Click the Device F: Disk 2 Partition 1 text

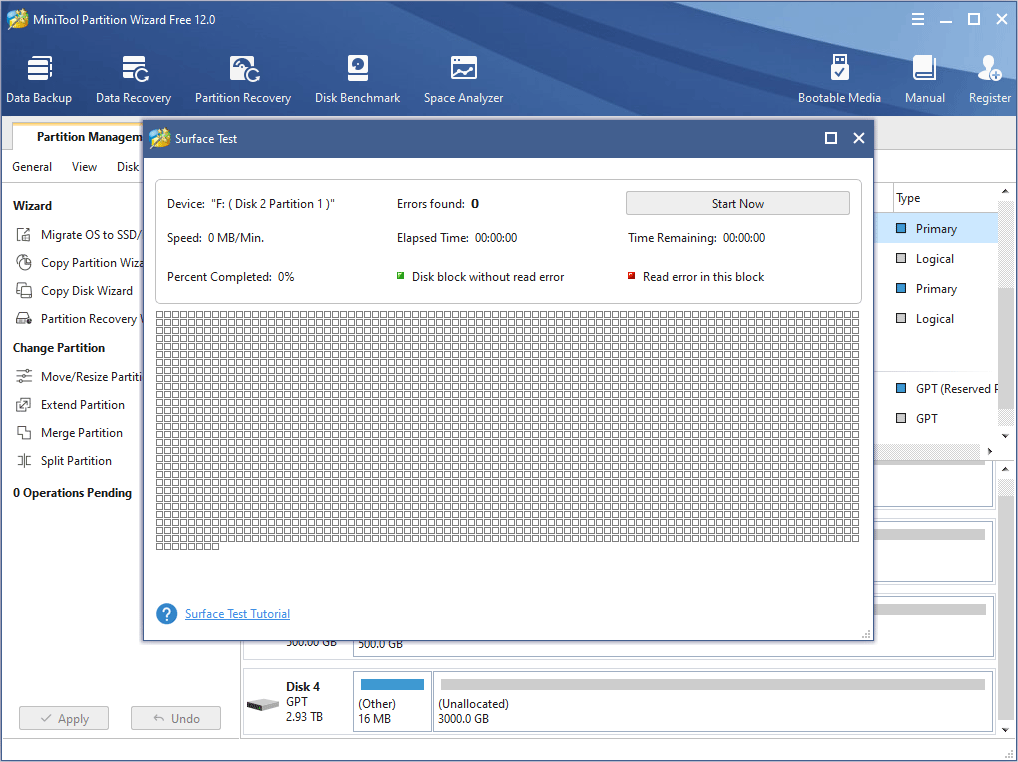[x=251, y=204]
